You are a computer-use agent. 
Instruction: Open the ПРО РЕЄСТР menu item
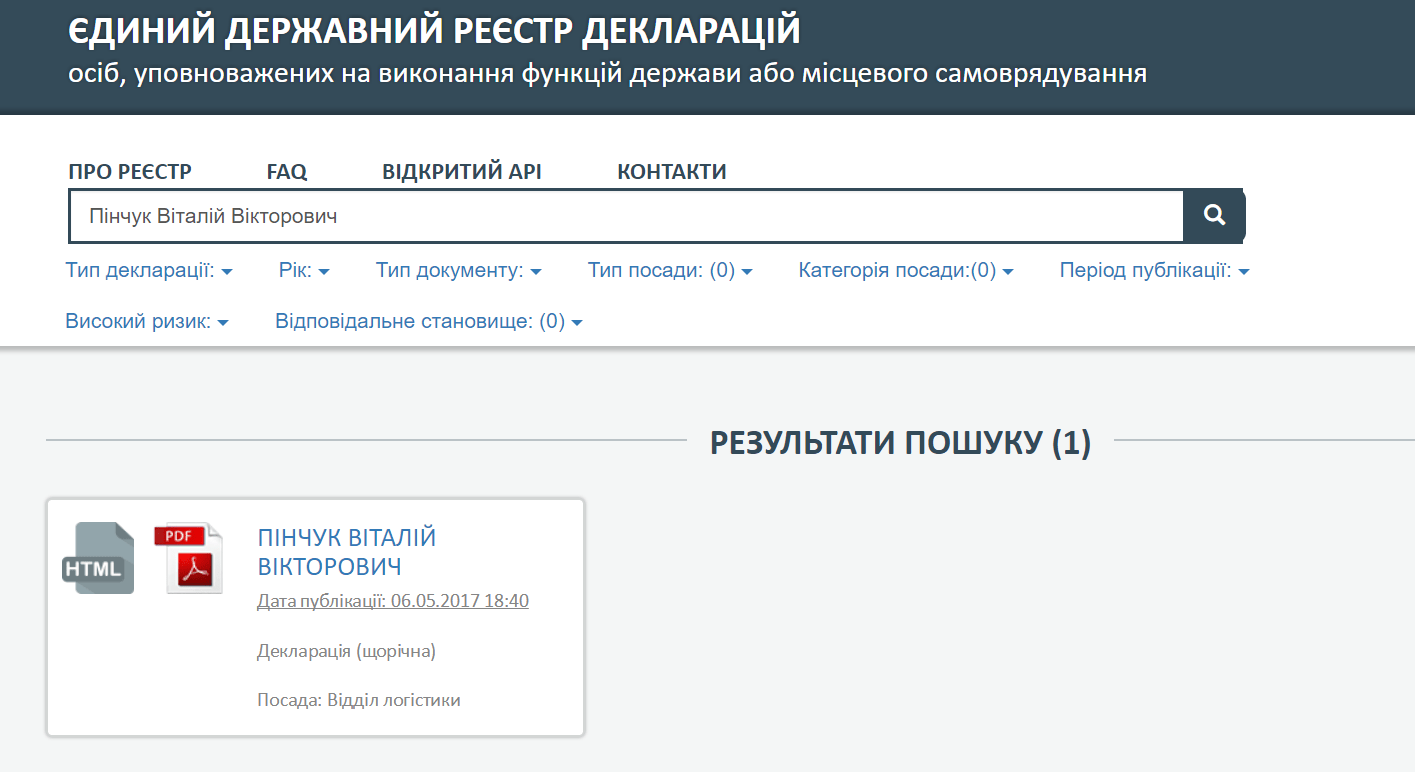(130, 172)
